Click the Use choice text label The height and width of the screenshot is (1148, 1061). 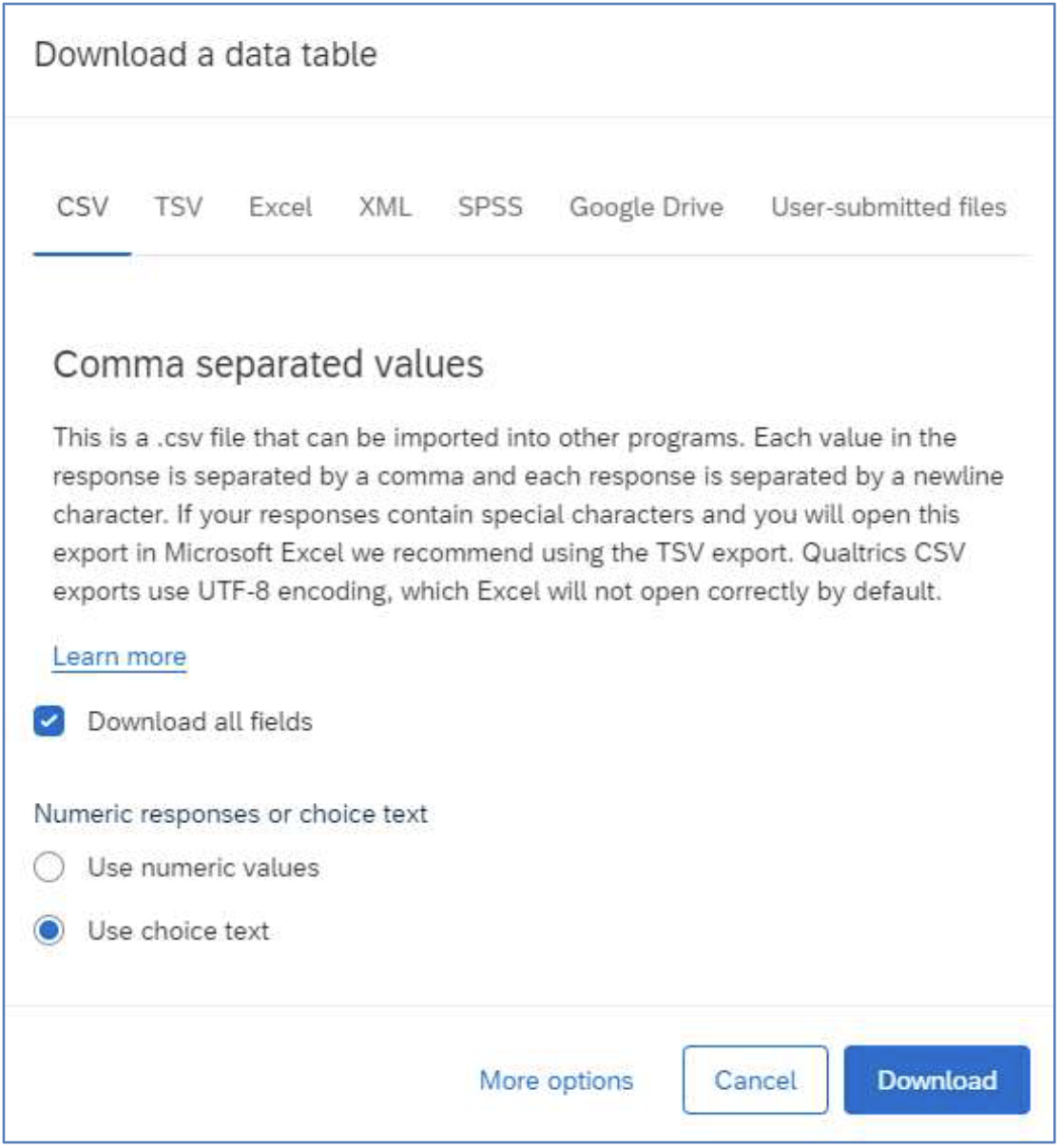click(179, 930)
